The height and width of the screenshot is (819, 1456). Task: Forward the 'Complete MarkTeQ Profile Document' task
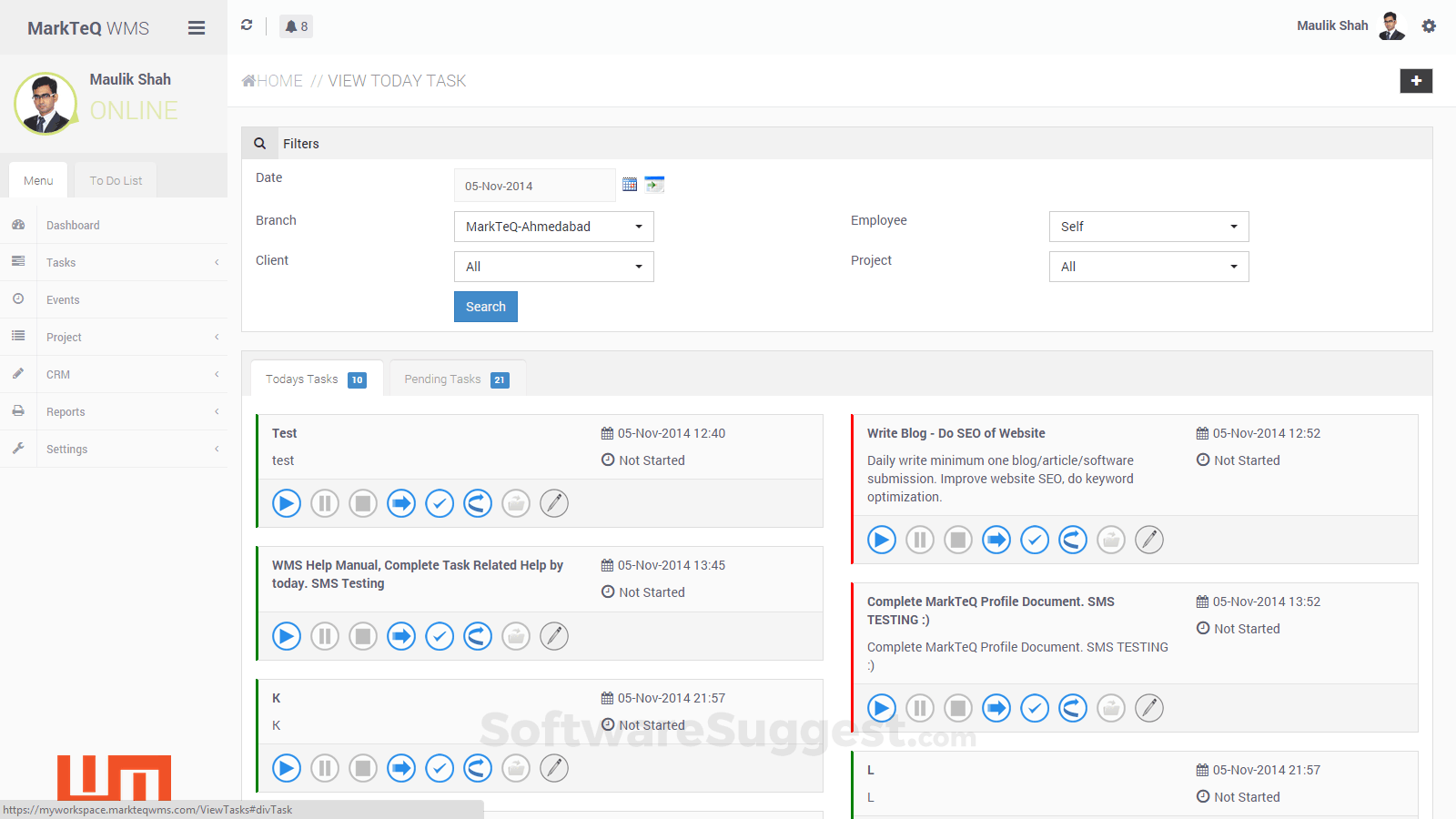pos(996,708)
